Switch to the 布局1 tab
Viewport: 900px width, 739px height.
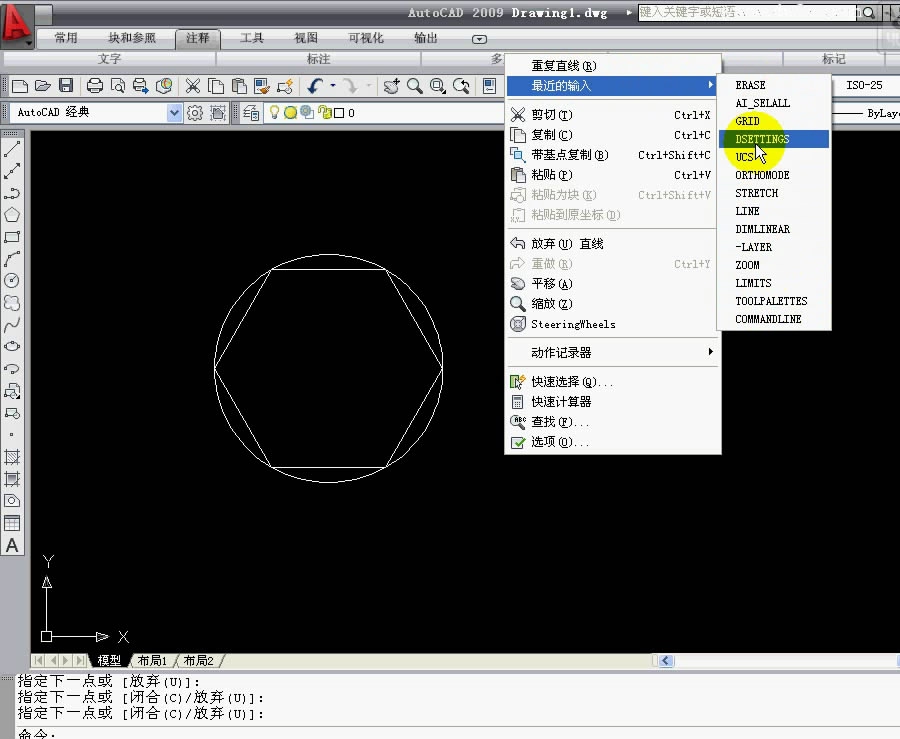152,660
